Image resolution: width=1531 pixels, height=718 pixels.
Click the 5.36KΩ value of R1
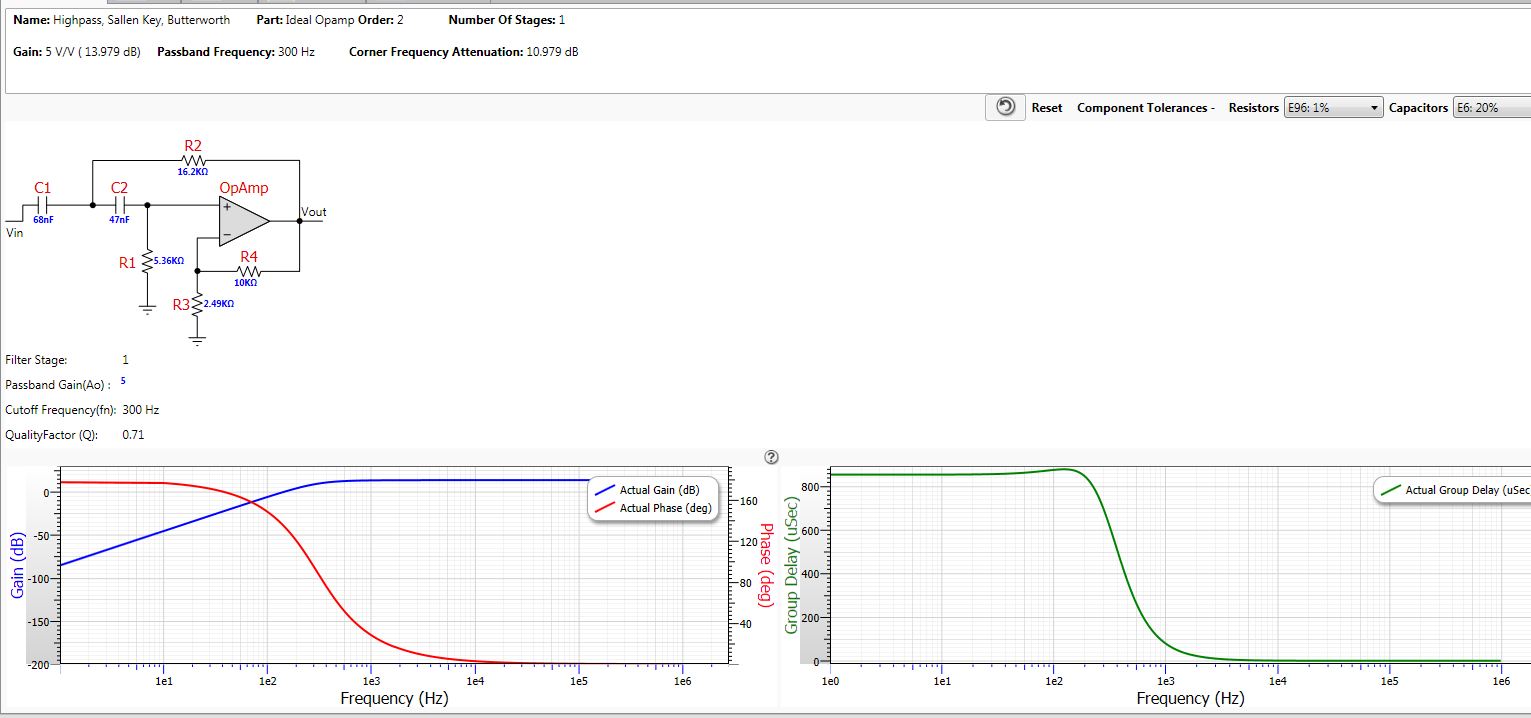click(x=169, y=261)
